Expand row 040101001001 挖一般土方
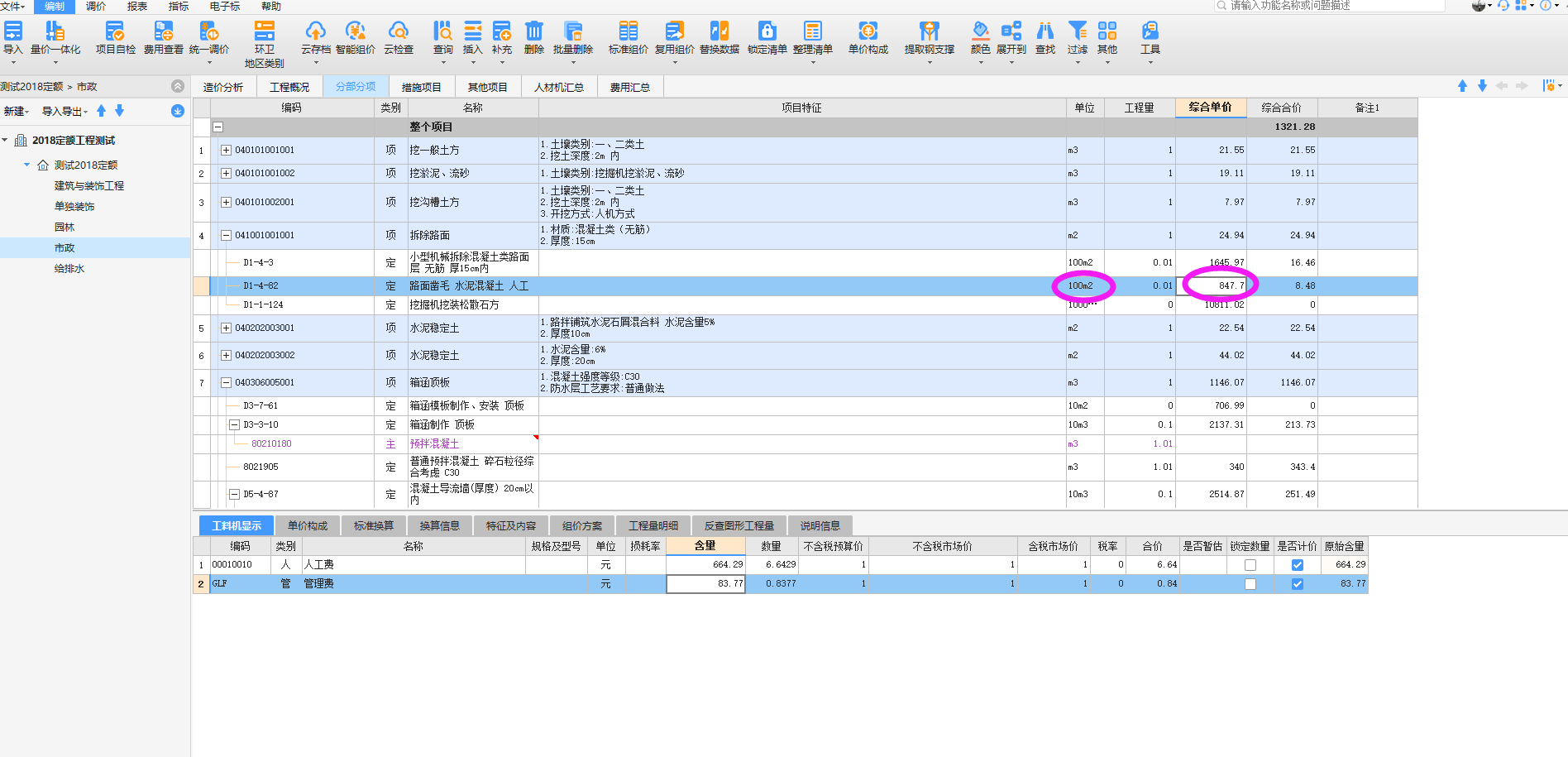 click(226, 151)
